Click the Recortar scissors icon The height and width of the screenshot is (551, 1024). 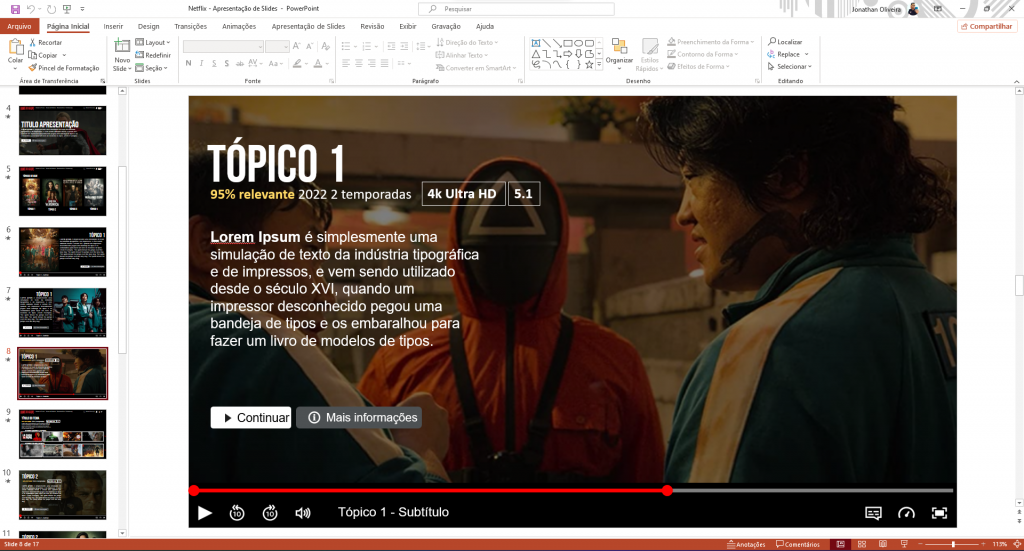33,43
